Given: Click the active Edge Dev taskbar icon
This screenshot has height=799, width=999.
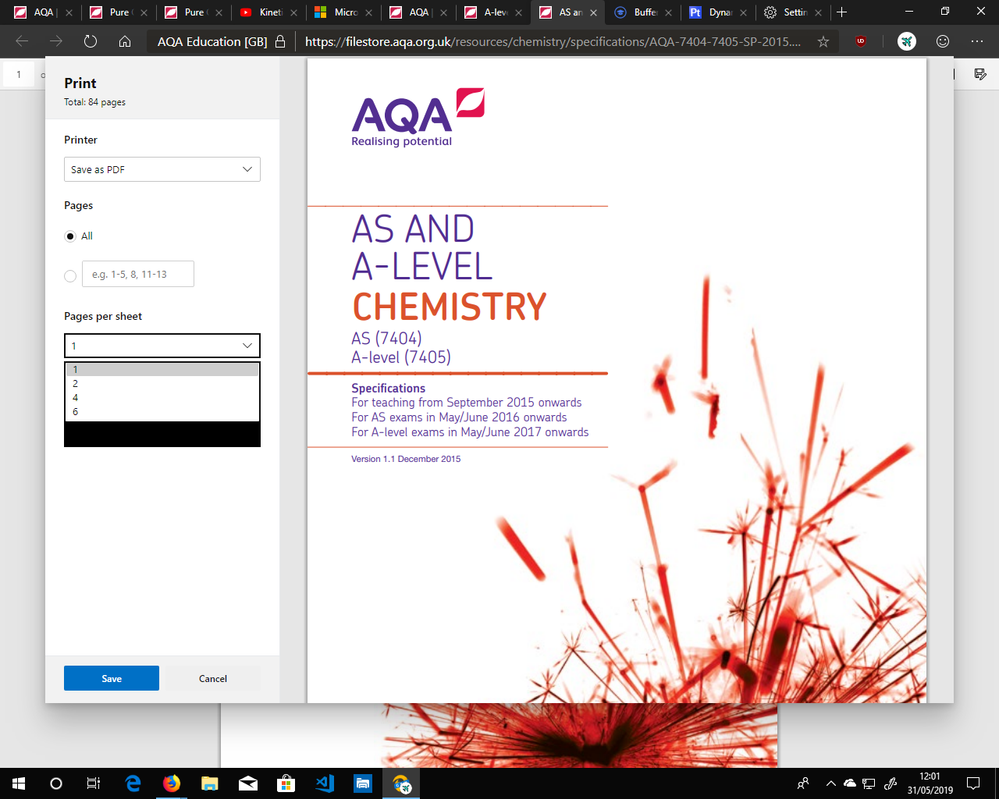Looking at the screenshot, I should click(401, 783).
